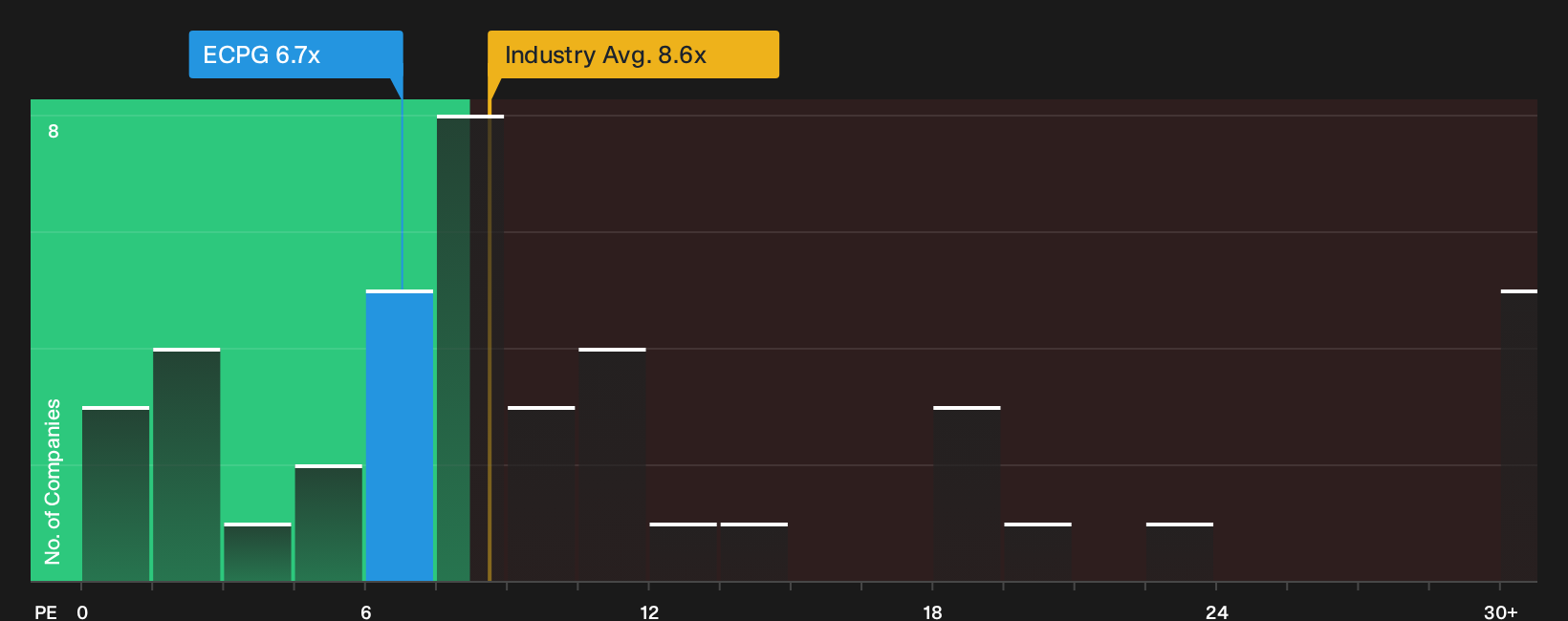Click the x-axis label 18

tap(932, 611)
